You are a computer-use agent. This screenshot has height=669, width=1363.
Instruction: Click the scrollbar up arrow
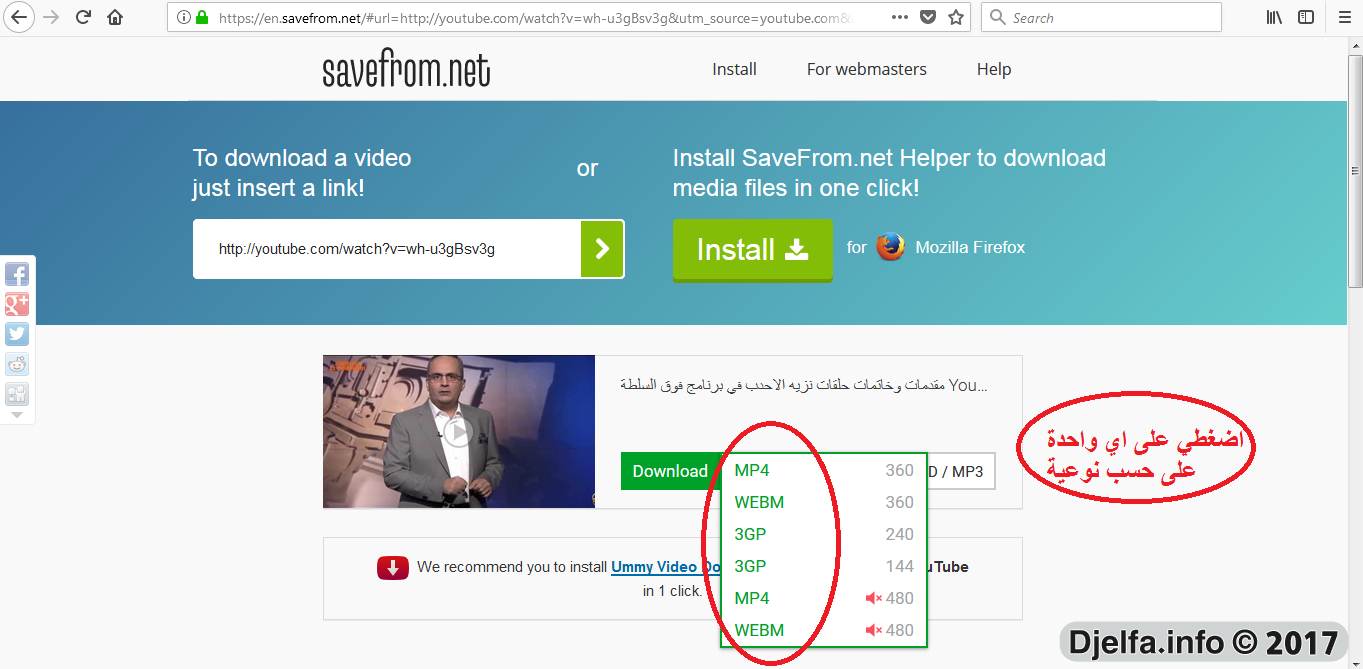(x=1354, y=48)
